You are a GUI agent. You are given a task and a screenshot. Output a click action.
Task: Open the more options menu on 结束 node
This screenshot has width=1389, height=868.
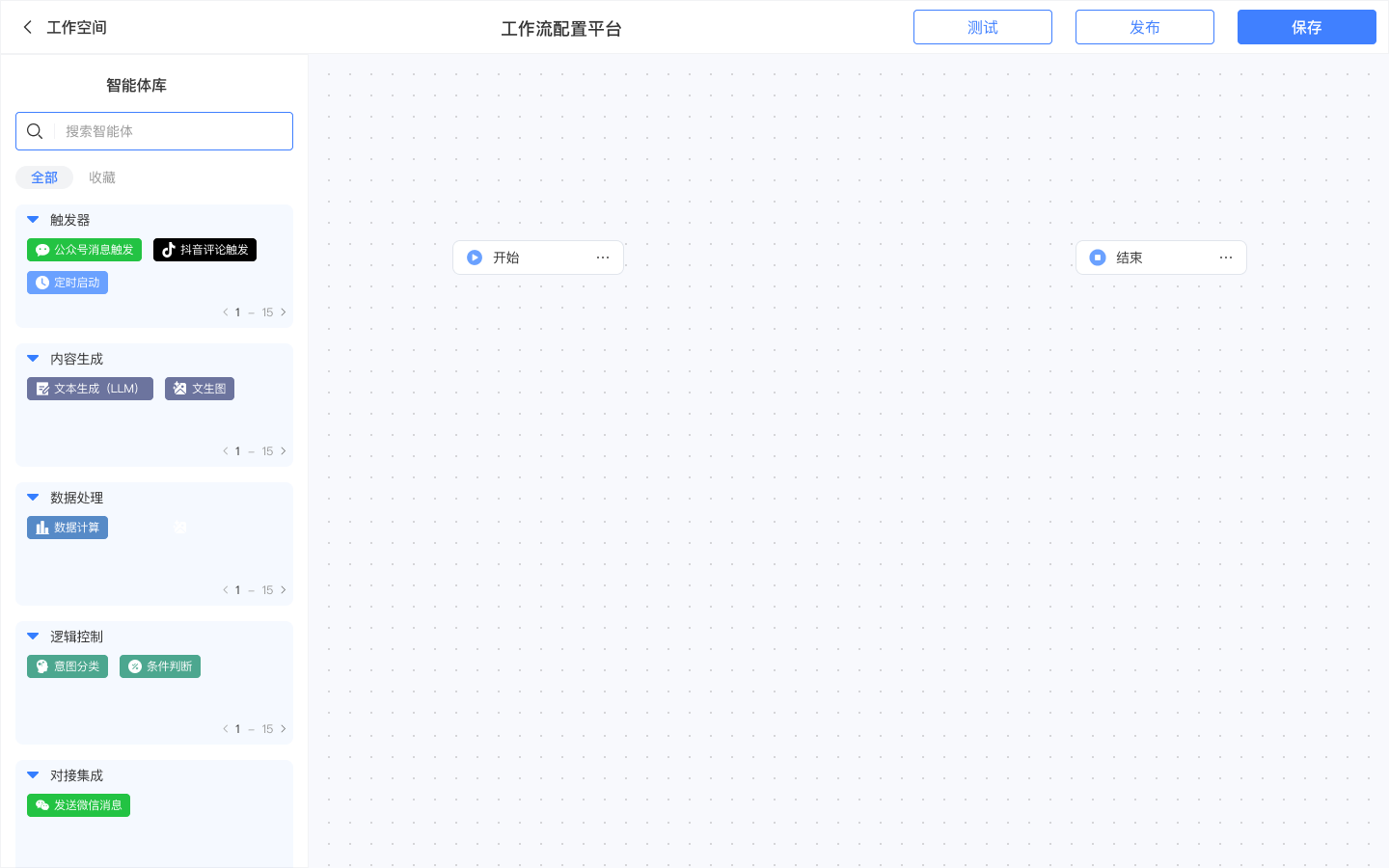pyautogui.click(x=1226, y=258)
